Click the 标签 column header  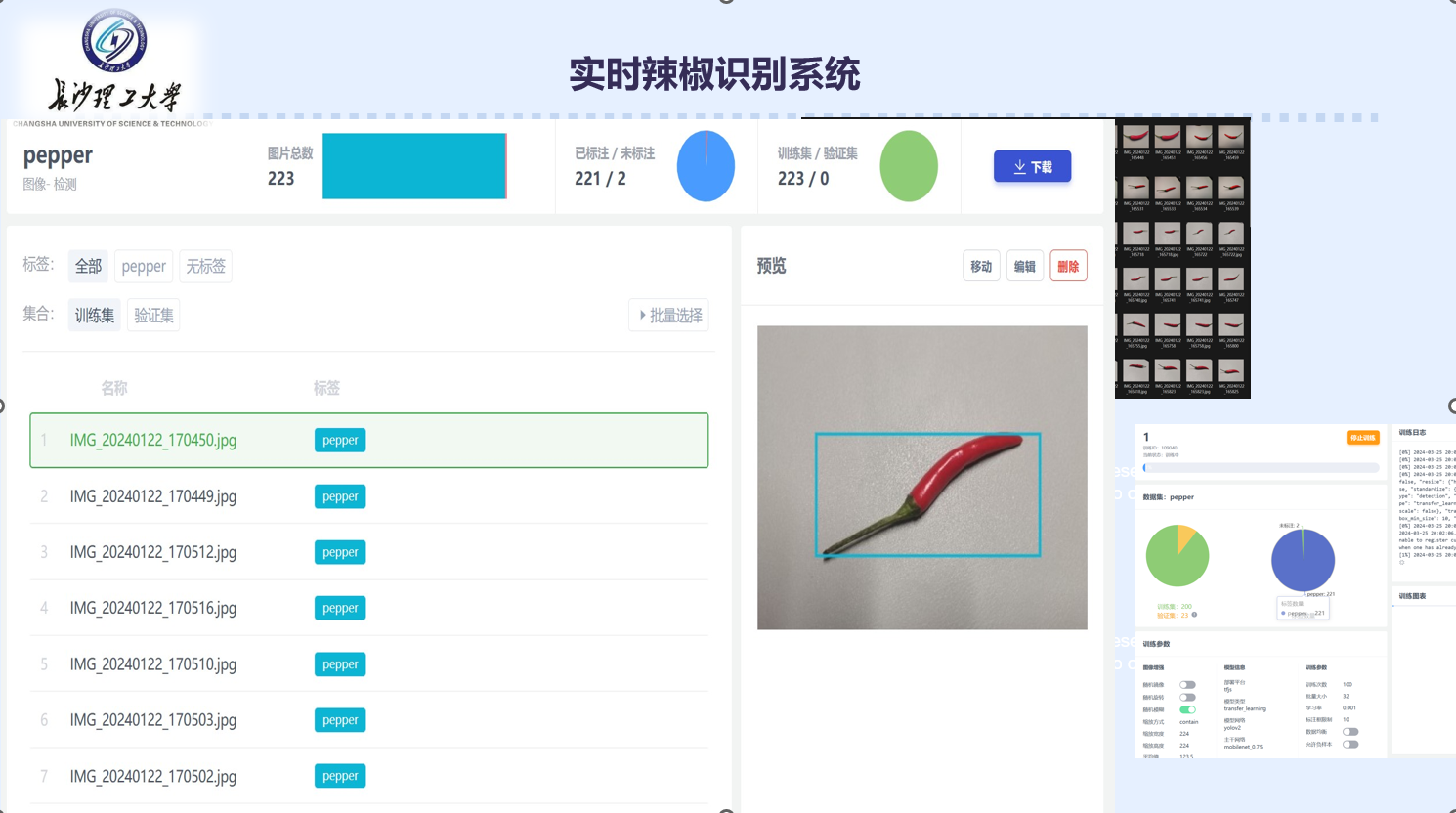point(326,388)
